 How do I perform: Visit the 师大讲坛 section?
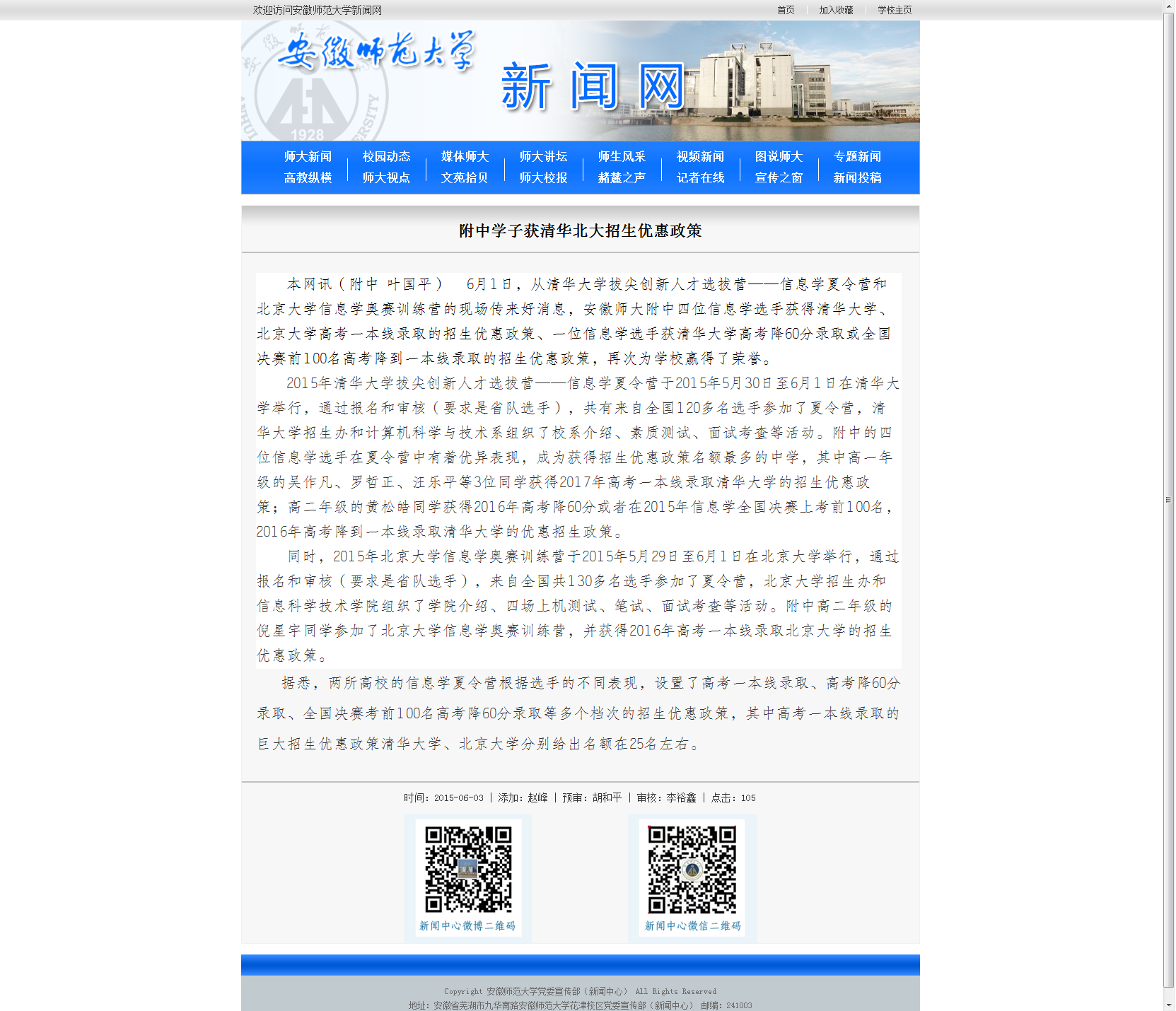(x=543, y=157)
